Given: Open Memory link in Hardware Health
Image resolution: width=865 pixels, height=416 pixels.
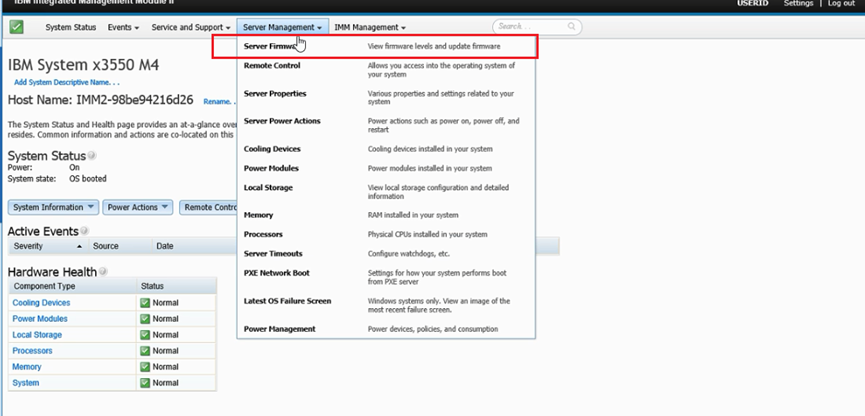Looking at the screenshot, I should [27, 367].
